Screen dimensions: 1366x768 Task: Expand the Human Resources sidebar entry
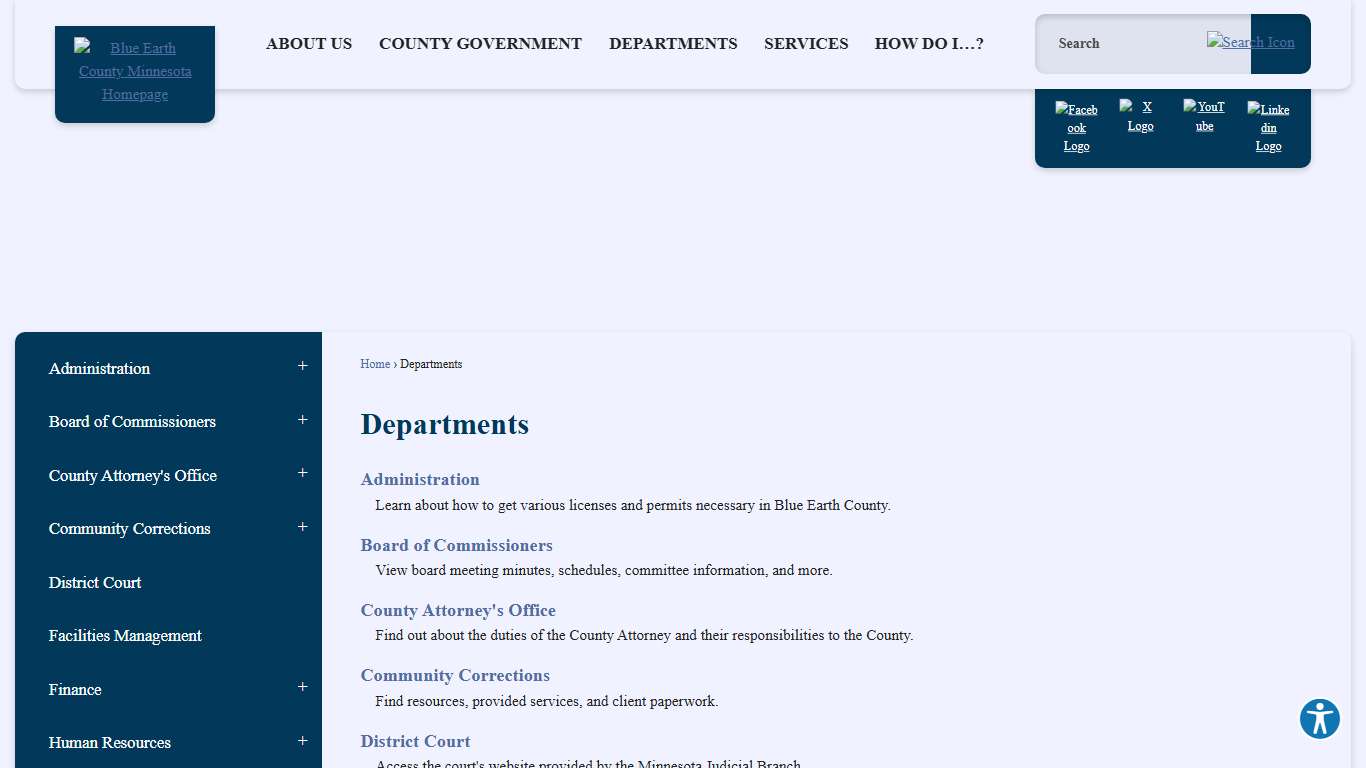302,741
